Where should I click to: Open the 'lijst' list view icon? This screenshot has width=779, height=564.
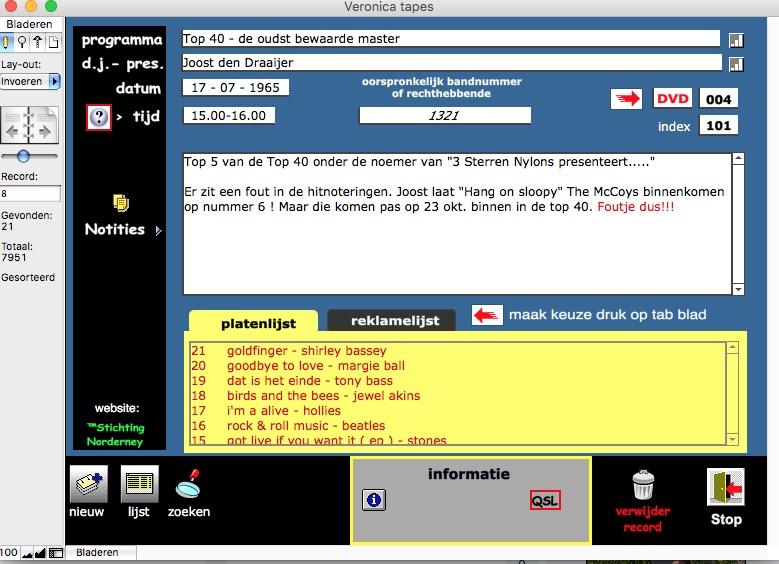[139, 485]
